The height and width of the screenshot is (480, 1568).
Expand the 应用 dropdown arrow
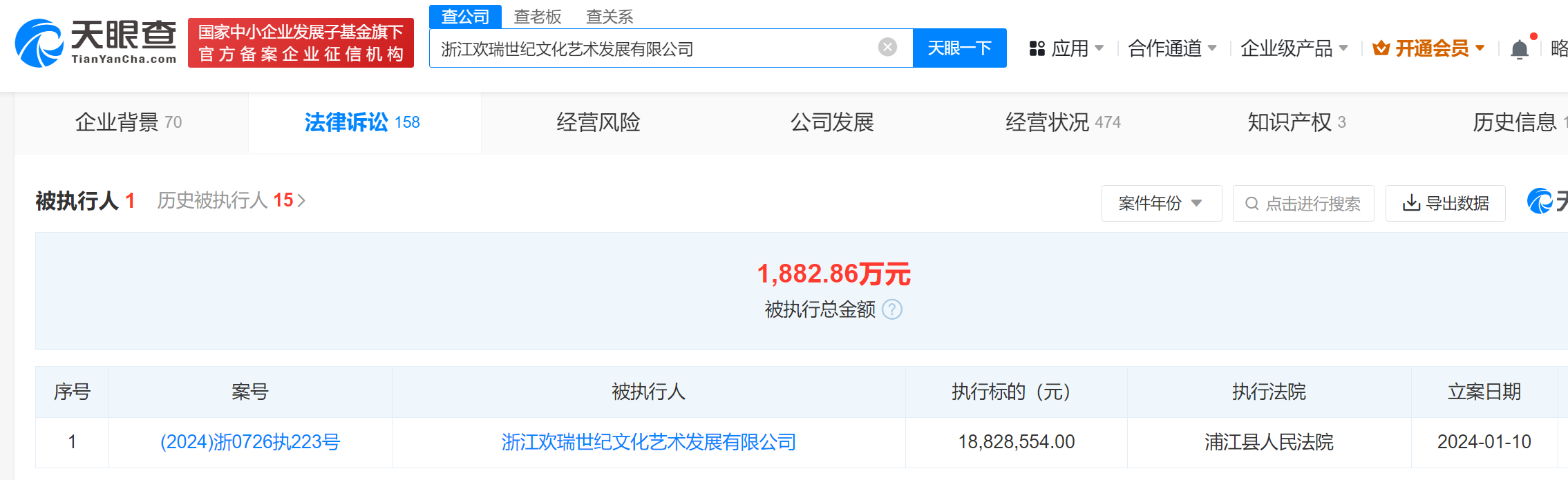coord(1099,48)
